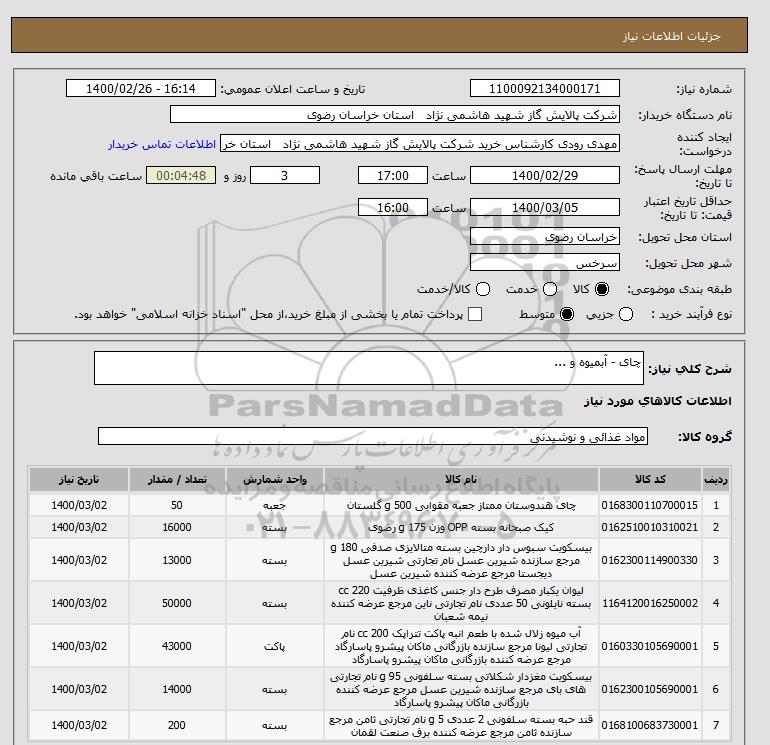Click the general need description text area
The height and width of the screenshot is (745, 770).
[x=368, y=368]
